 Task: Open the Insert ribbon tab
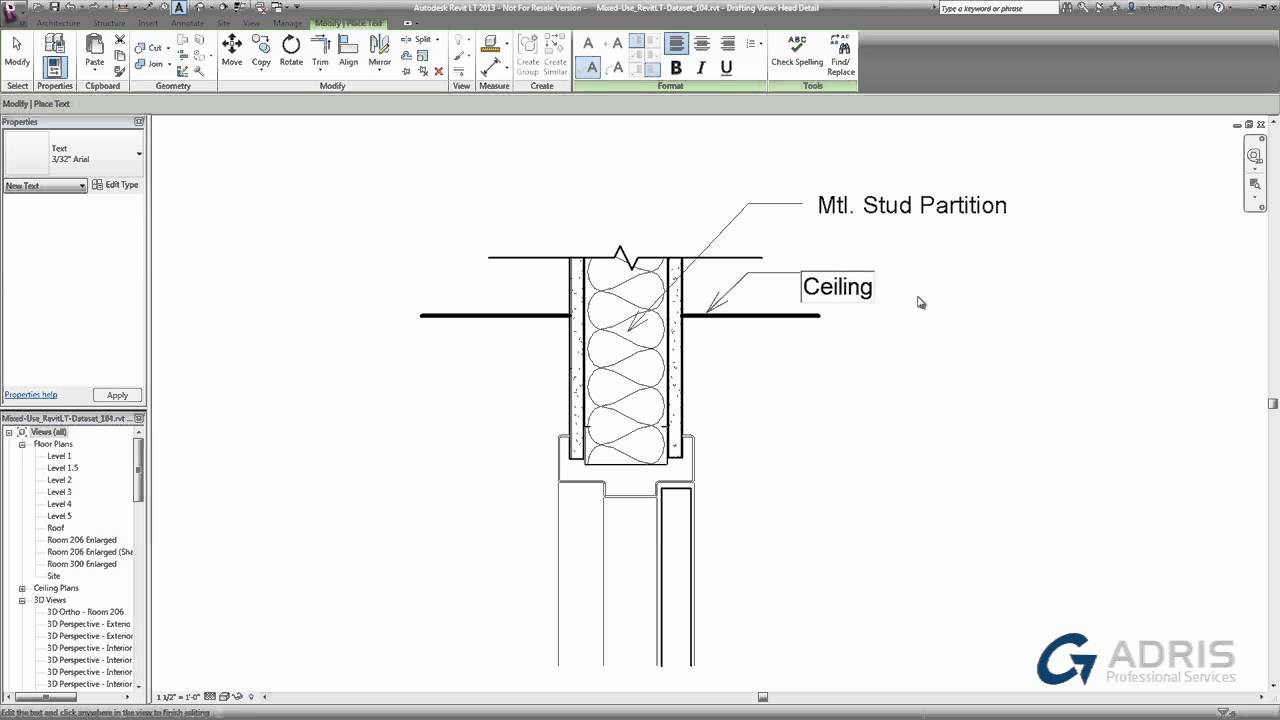tap(148, 23)
